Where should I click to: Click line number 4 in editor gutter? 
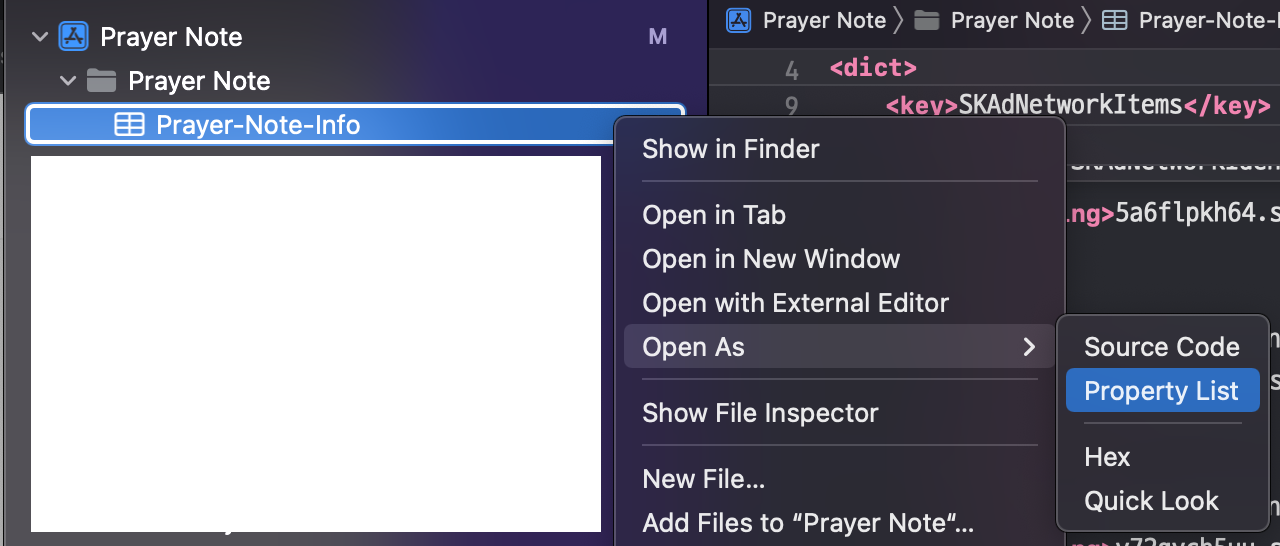coord(792,70)
